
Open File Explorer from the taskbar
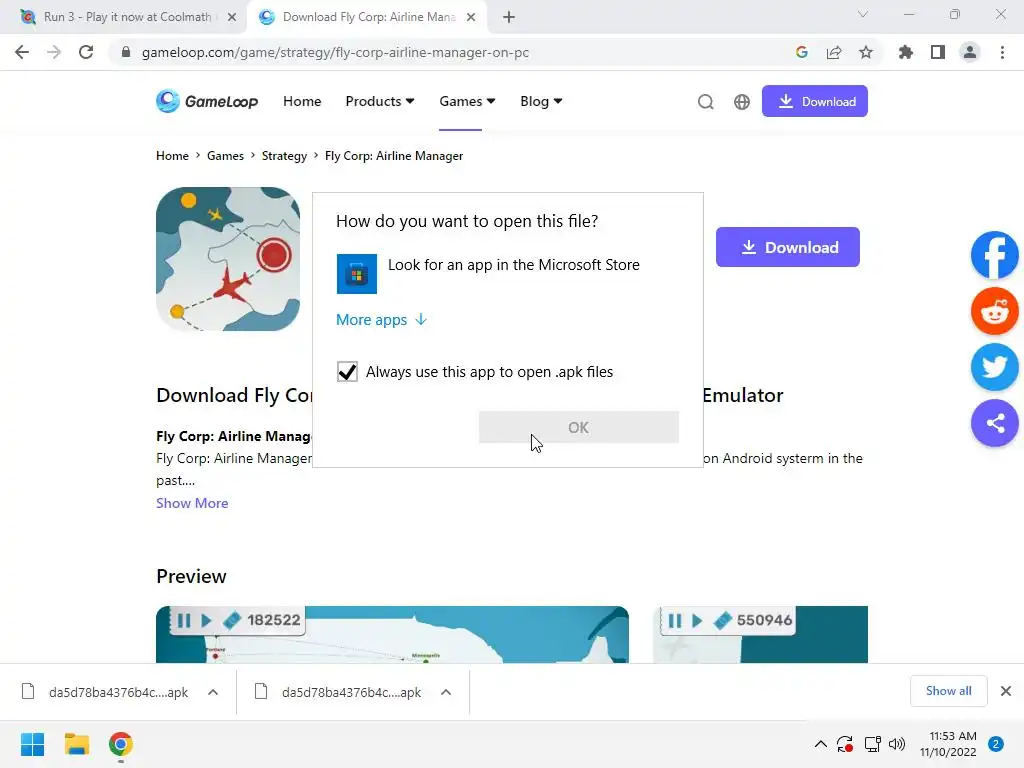point(76,744)
